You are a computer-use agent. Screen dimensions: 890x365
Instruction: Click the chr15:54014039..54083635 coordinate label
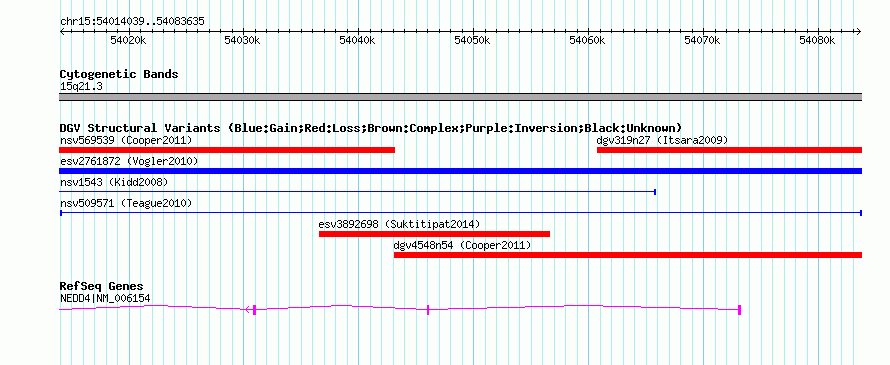click(x=132, y=22)
